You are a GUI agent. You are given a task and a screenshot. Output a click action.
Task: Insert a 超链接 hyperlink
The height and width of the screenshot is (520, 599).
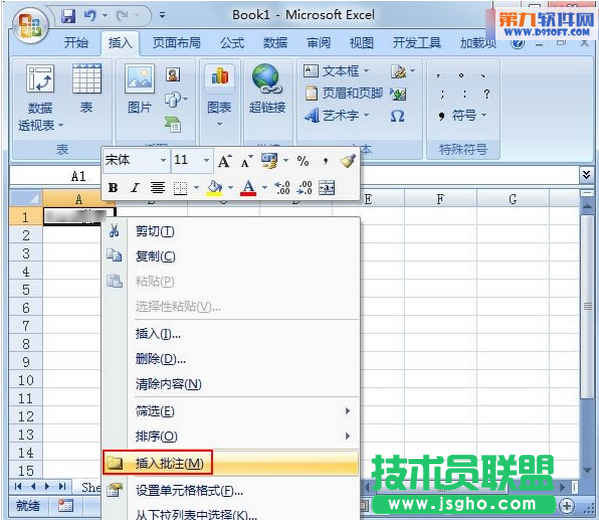coord(267,89)
